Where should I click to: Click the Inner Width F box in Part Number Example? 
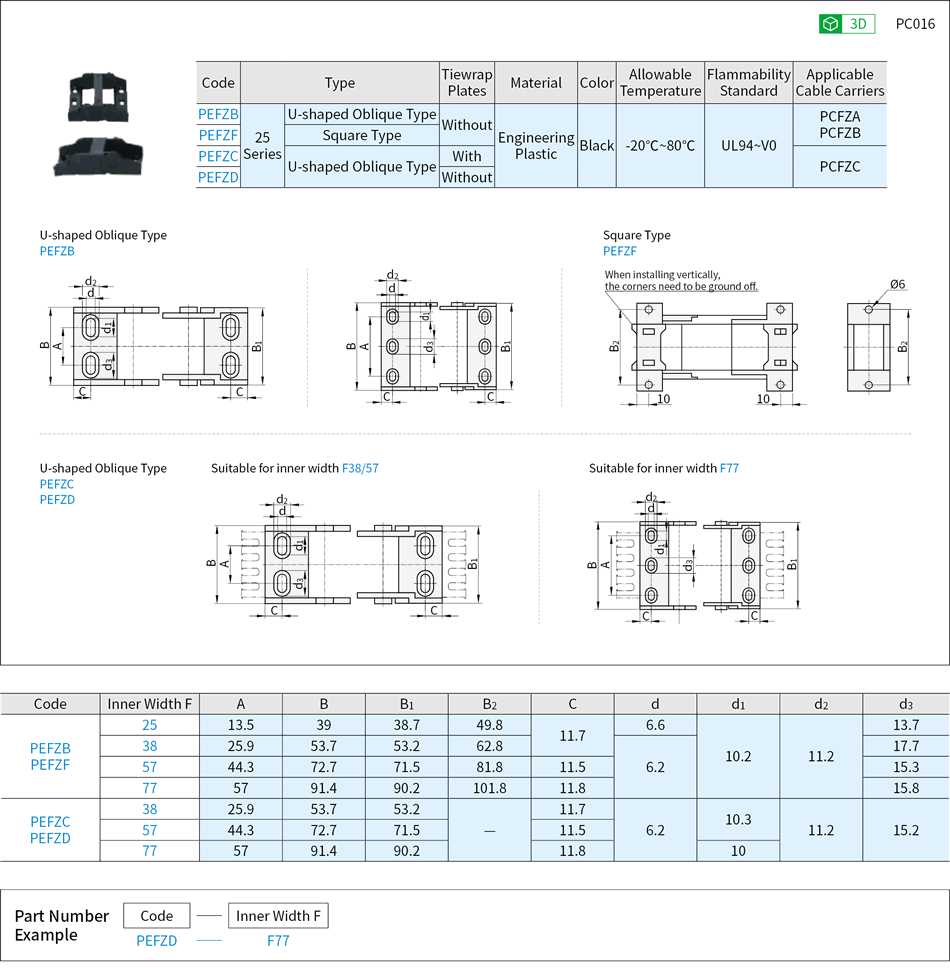click(x=278, y=916)
